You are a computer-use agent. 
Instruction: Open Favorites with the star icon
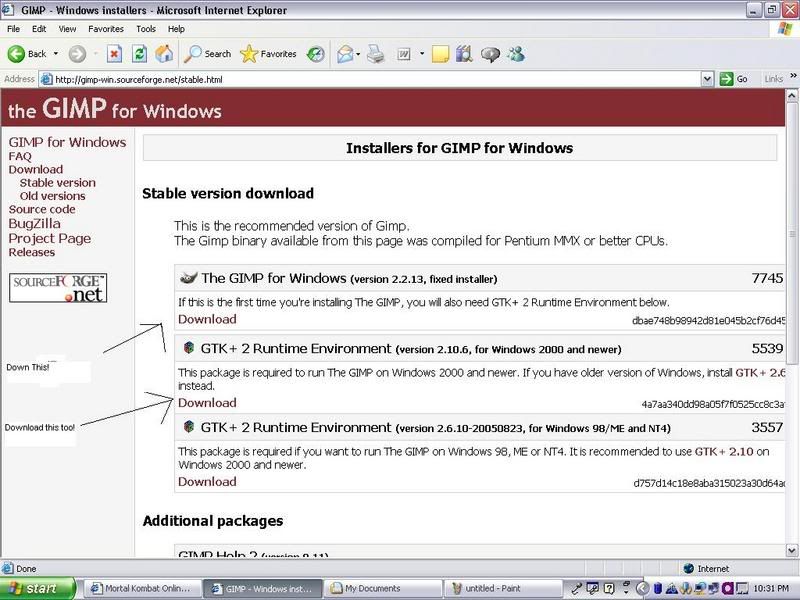(x=249, y=54)
